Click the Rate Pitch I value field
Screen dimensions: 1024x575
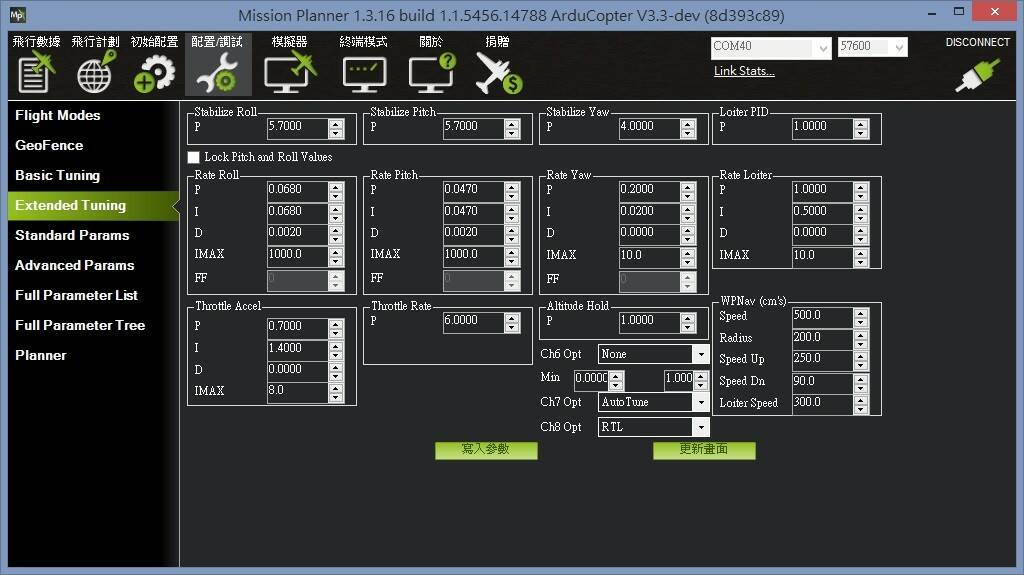[x=473, y=212]
